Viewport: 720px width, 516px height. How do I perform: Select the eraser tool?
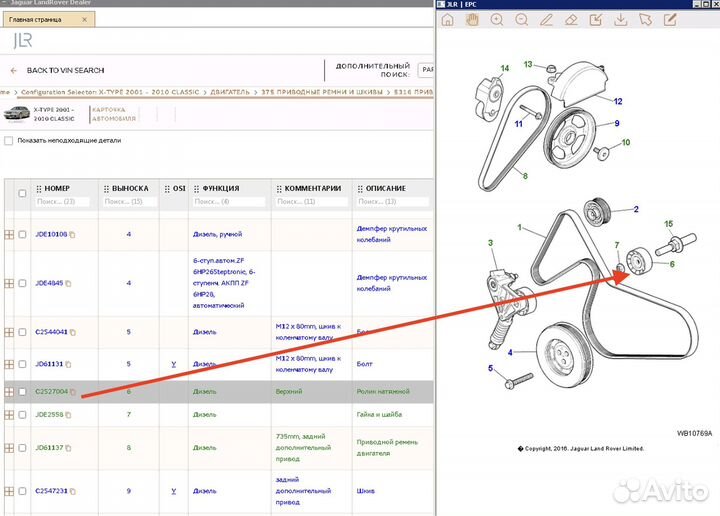coord(571,20)
